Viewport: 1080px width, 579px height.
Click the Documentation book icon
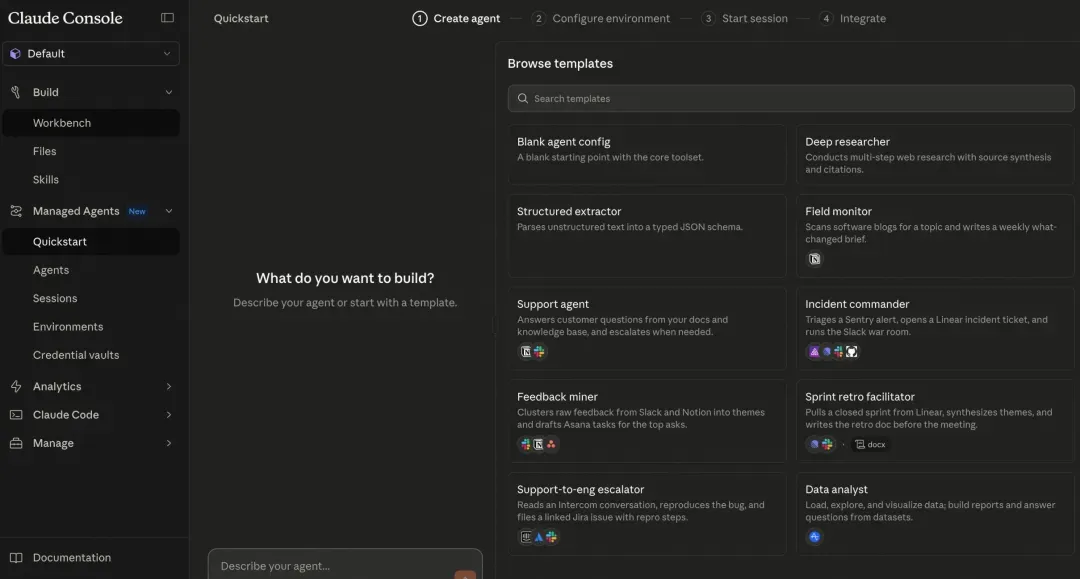(16, 558)
